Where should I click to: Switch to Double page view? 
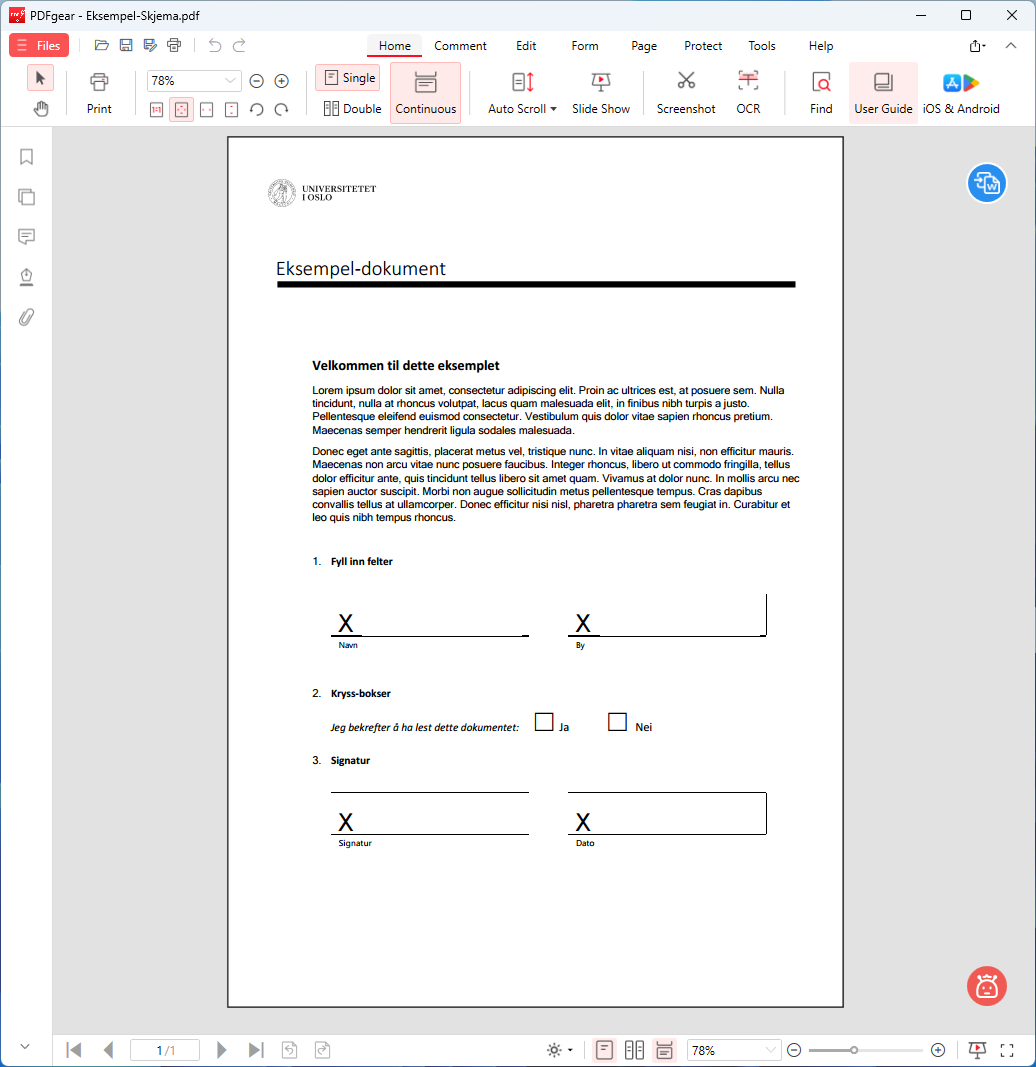pyautogui.click(x=352, y=109)
